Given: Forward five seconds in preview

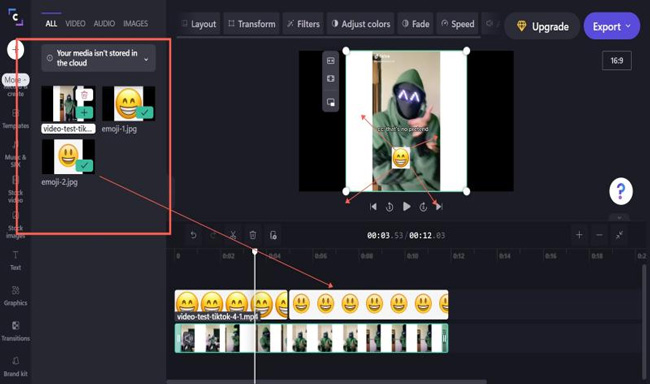Looking at the screenshot, I should pyautogui.click(x=423, y=207).
